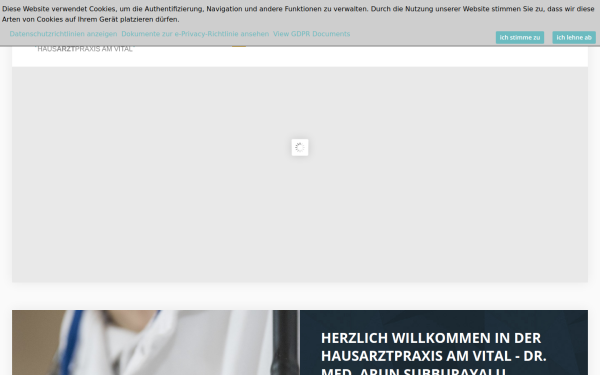Click the cookie notice text starting 'Diese Website verwendet Cookies'
The image size is (600, 375).
click(x=298, y=14)
